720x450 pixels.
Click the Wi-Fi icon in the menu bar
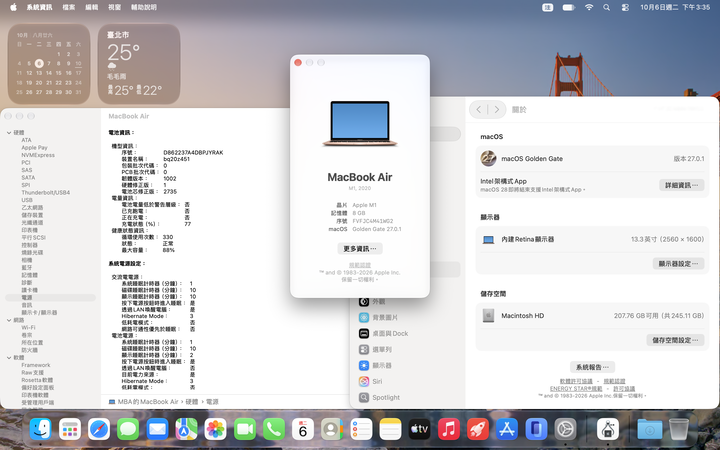(589, 7)
